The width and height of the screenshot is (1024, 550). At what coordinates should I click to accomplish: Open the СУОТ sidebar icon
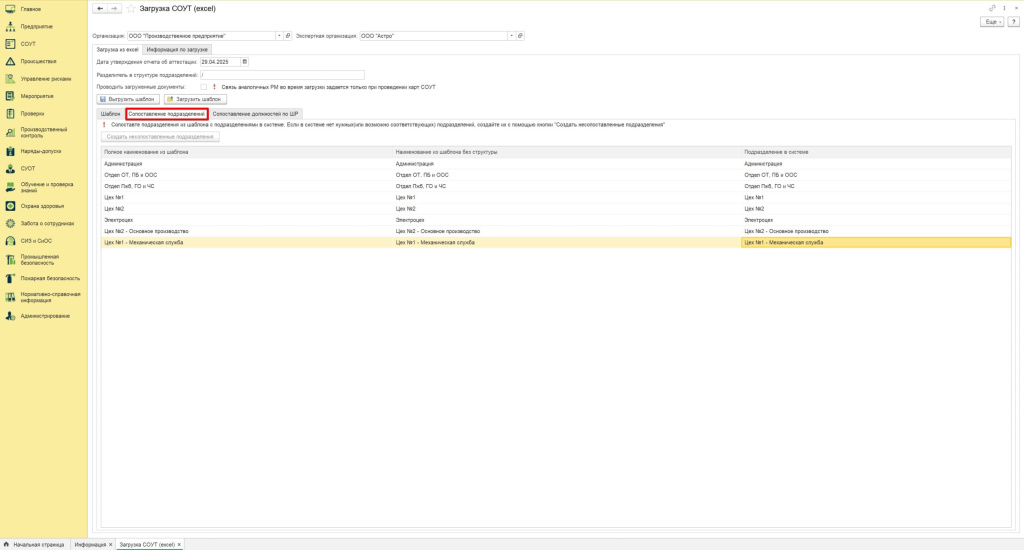pos(10,169)
